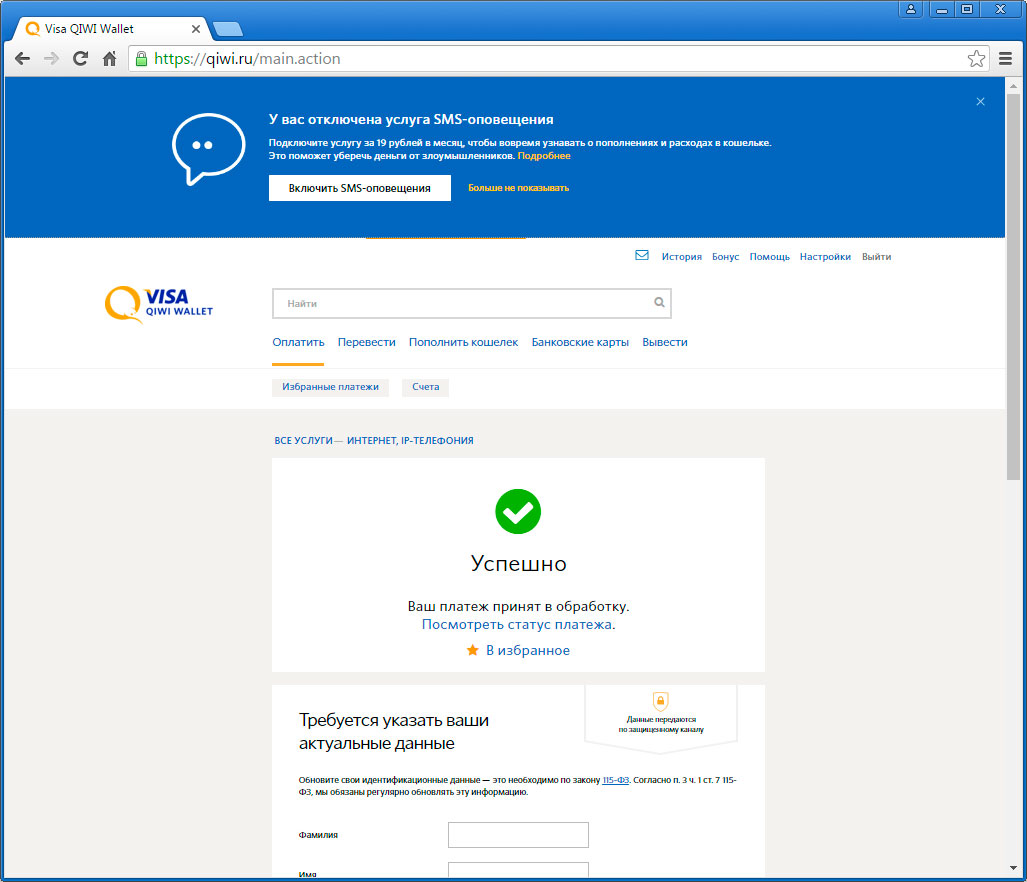1027x882 pixels.
Task: Open История in top menu
Action: [x=681, y=257]
